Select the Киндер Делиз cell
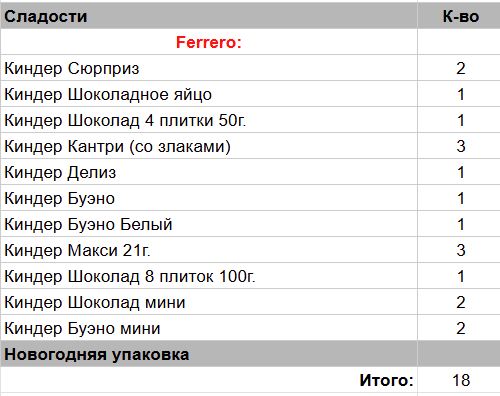Image resolution: width=500 pixels, height=396 pixels. pos(209,172)
